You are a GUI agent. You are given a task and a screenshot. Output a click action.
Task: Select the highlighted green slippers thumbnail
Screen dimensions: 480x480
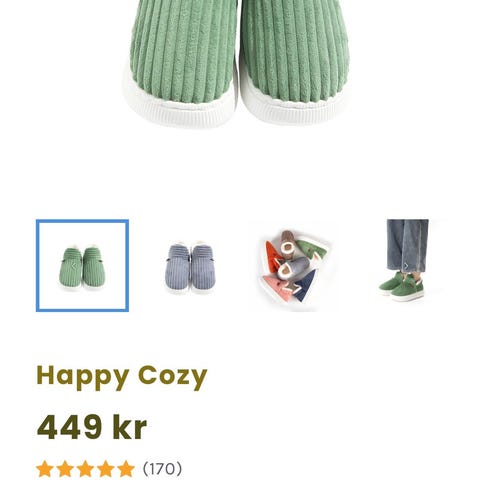coord(82,266)
